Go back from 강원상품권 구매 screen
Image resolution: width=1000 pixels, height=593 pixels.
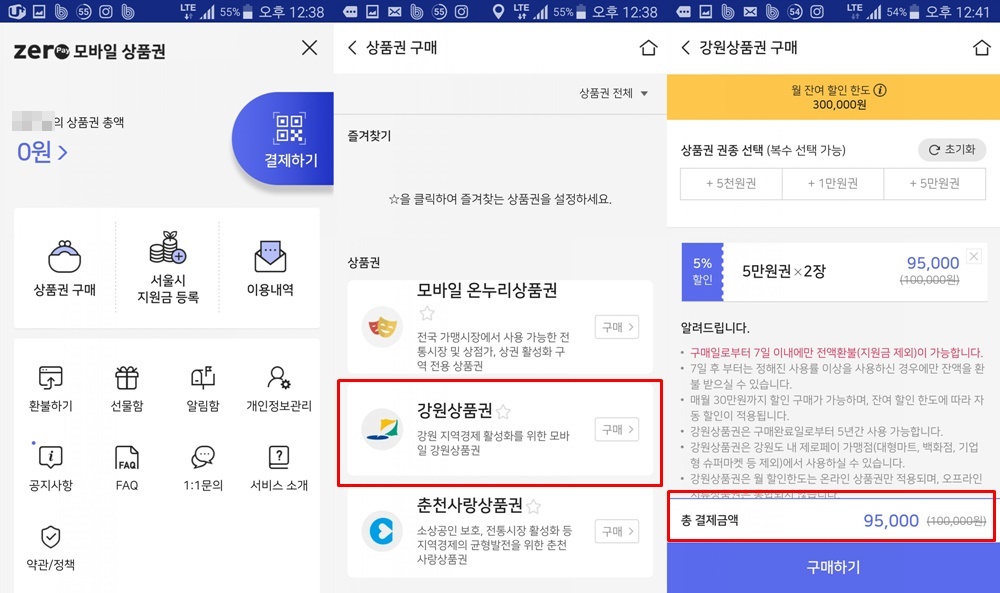point(686,47)
